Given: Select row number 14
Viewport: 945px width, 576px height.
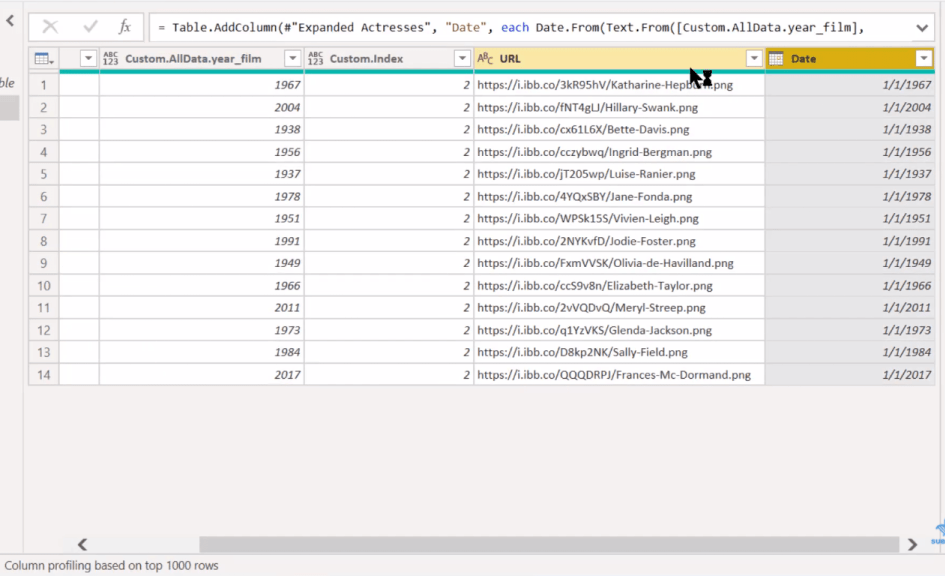Looking at the screenshot, I should (x=43, y=375).
